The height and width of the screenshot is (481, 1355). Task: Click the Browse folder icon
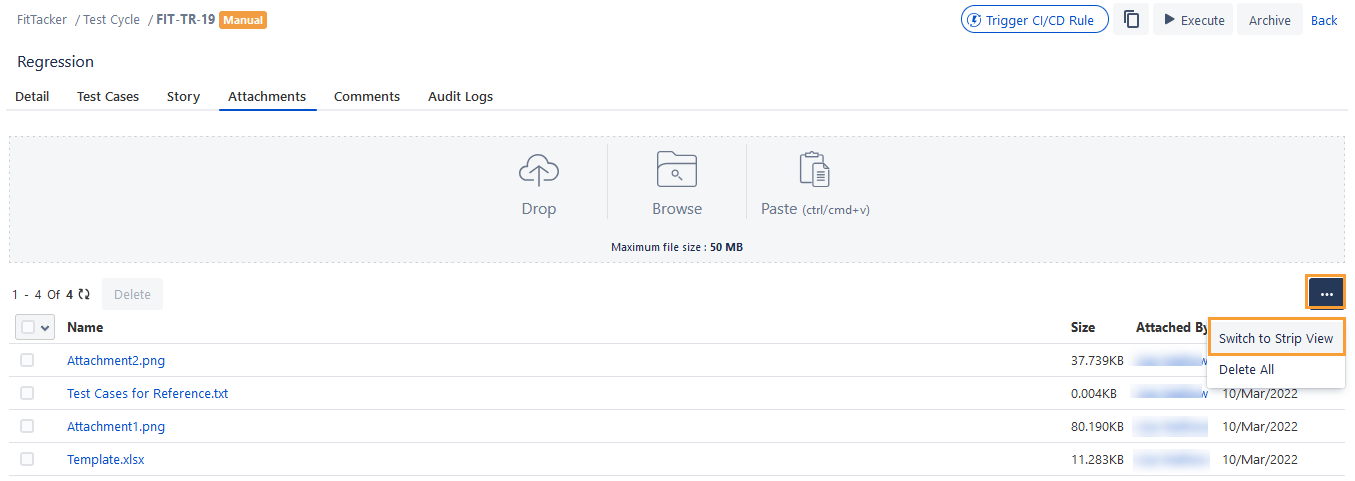677,169
